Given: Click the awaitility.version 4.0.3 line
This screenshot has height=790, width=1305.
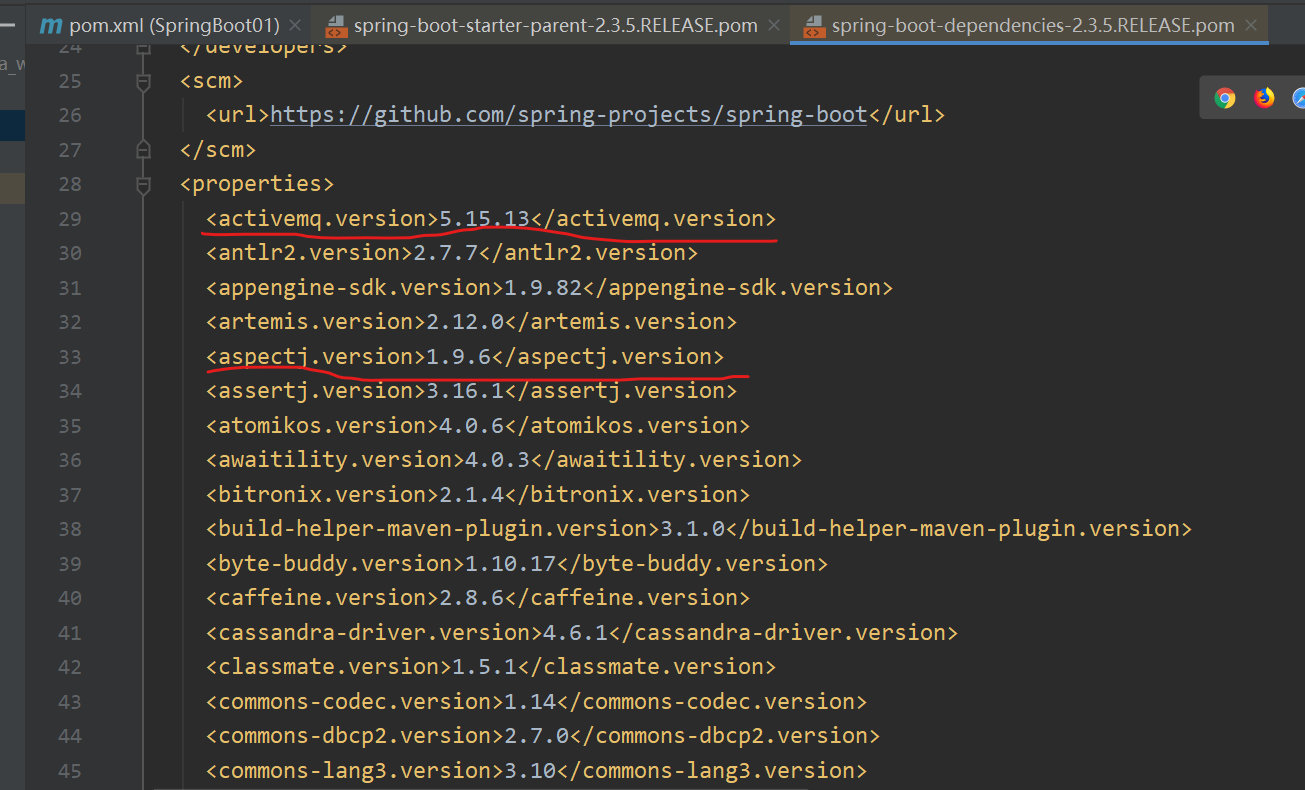Looking at the screenshot, I should click(x=504, y=459).
